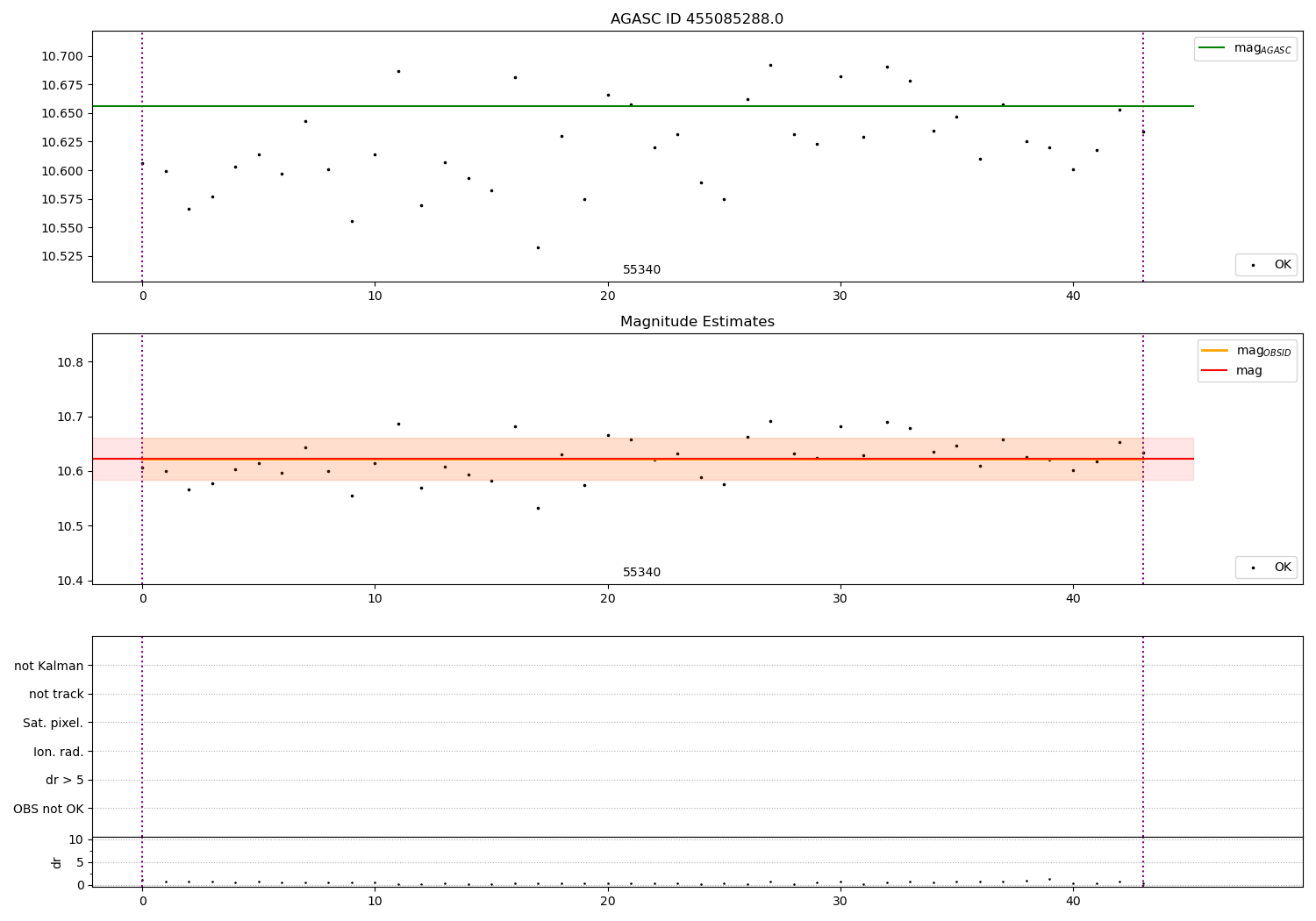The image size is (1316, 921).
Task: Click the 5 tick label on the dr axis
Action: pos(80,862)
